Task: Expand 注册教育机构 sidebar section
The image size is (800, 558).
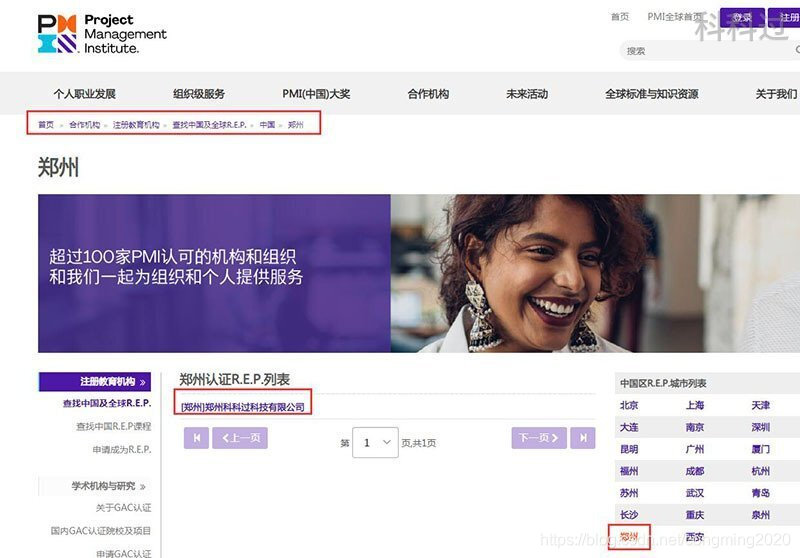Action: [x=95, y=382]
